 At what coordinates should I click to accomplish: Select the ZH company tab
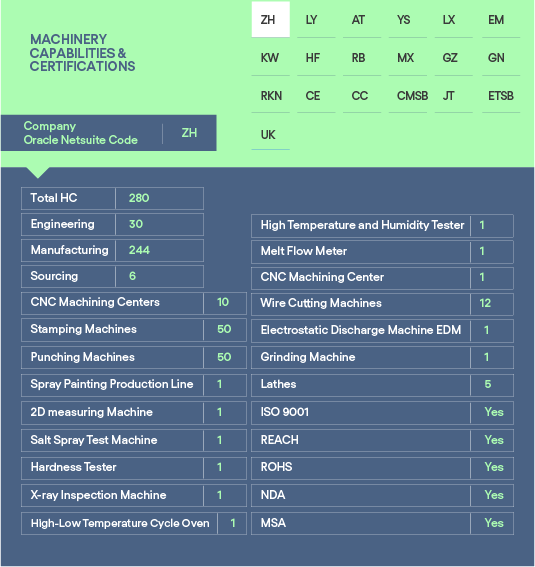click(x=270, y=20)
